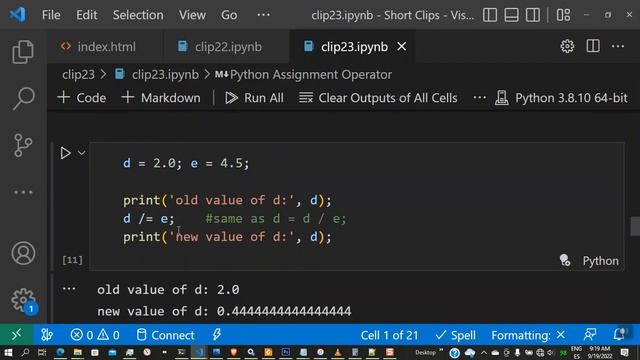The image size is (640, 360).
Task: Open the View menu
Action: pos(192,15)
